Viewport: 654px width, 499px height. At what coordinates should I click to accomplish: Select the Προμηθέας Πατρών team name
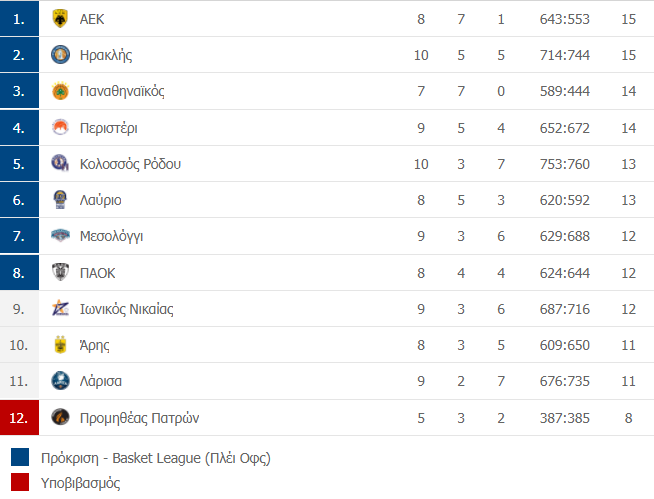pyautogui.click(x=132, y=417)
